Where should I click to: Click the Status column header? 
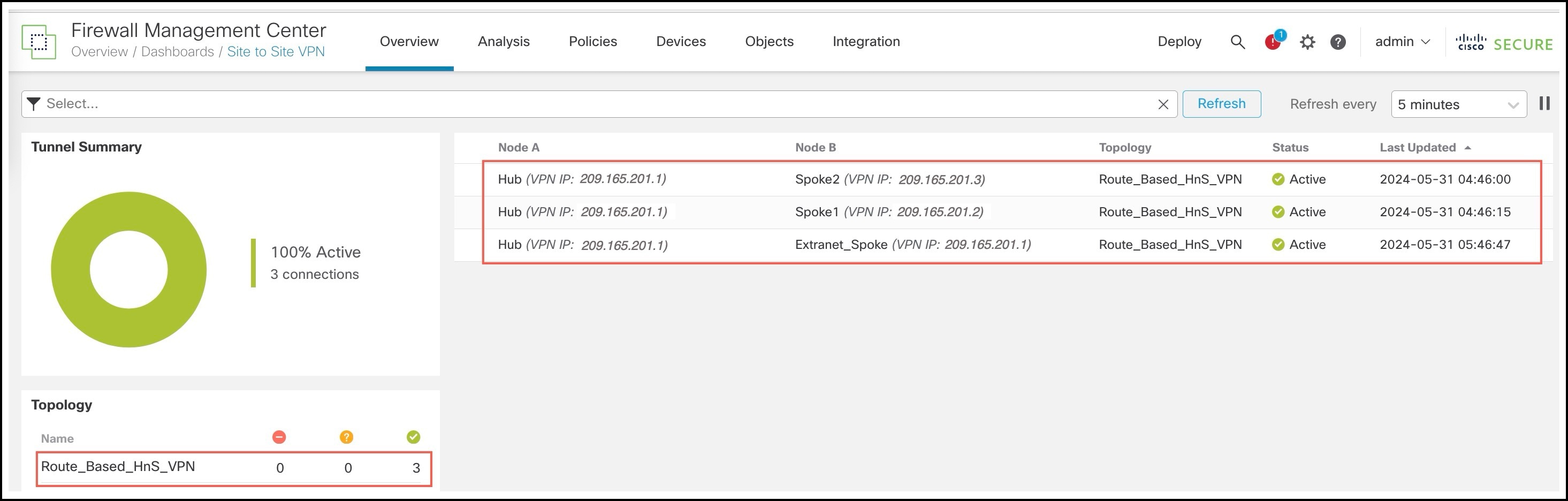[x=1290, y=147]
